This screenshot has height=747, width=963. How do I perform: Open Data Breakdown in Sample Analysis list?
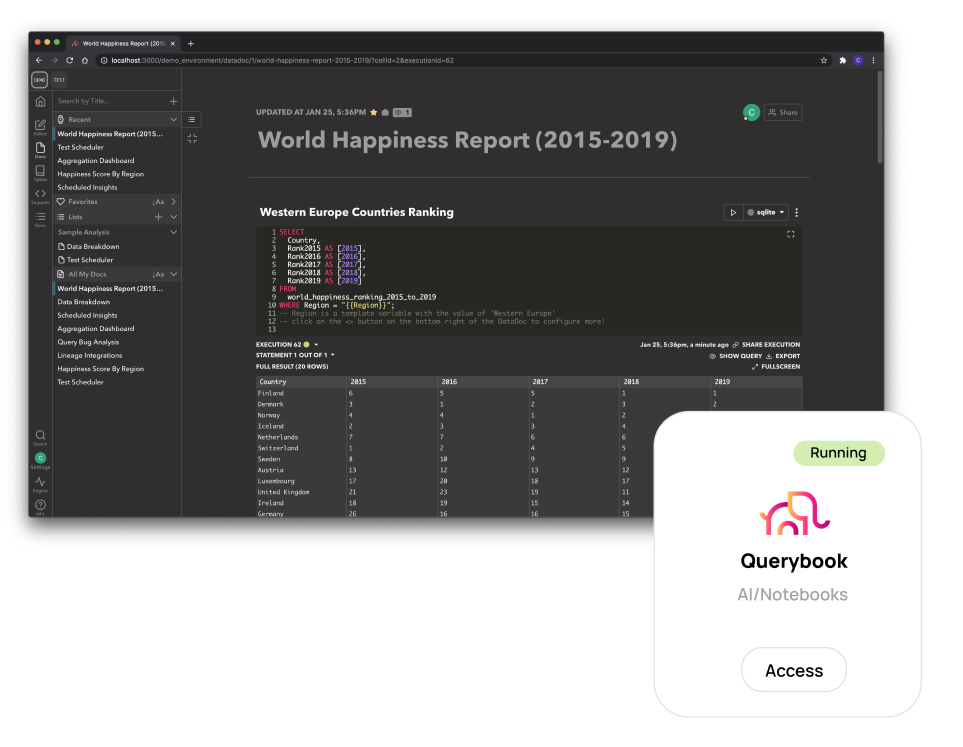88,246
